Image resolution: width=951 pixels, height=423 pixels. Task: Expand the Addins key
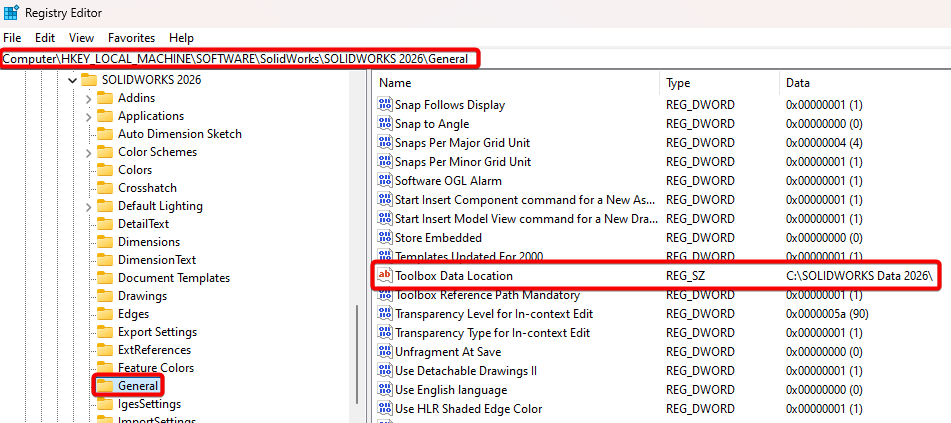[x=89, y=98]
